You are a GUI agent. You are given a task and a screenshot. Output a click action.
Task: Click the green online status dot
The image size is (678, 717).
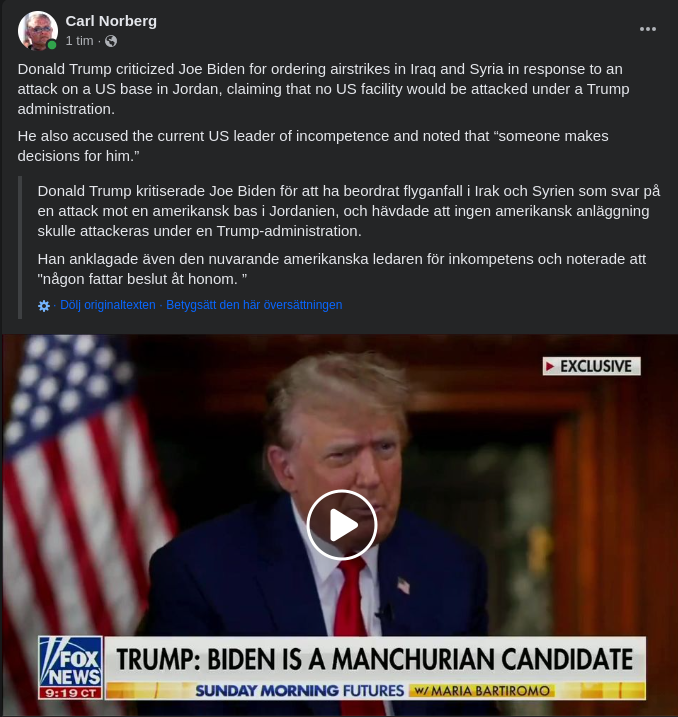(52, 44)
